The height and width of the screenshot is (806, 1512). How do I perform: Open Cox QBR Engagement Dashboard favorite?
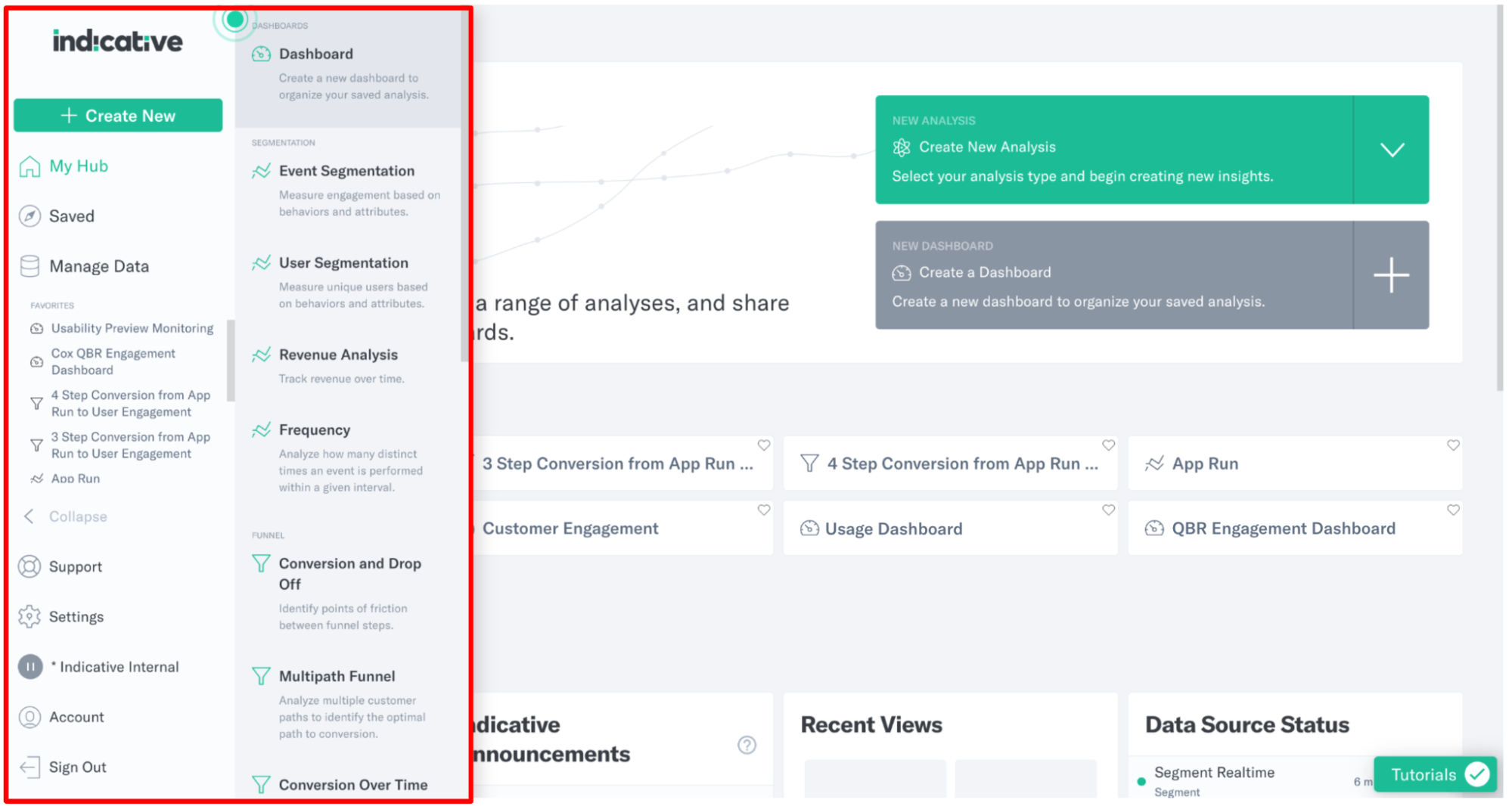[x=113, y=361]
